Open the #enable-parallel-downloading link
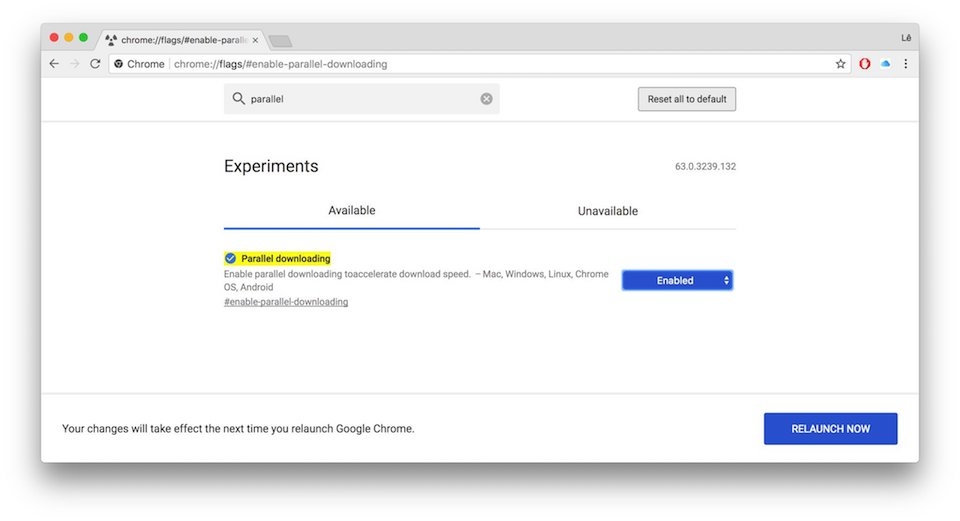 click(x=286, y=302)
